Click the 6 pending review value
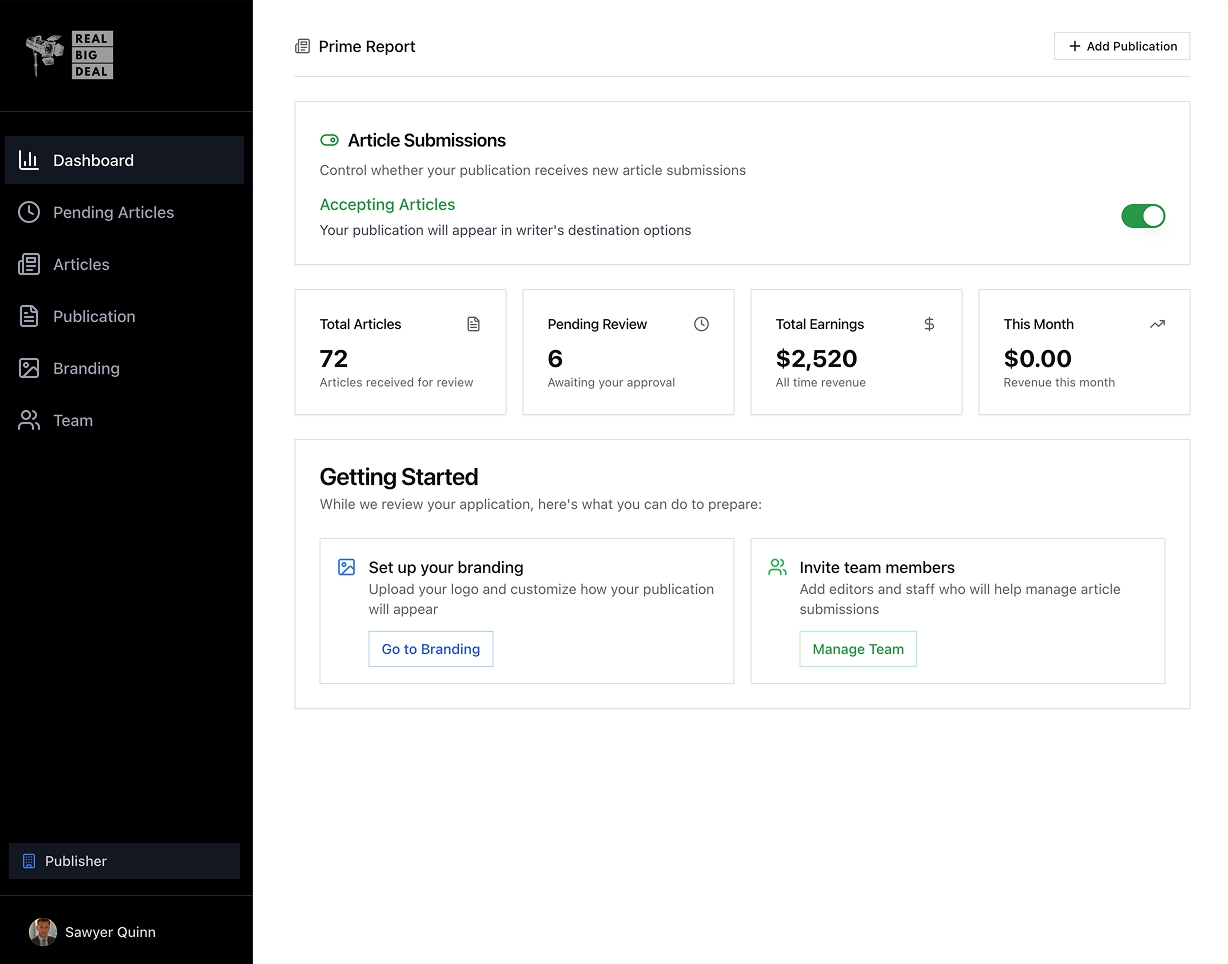Image resolution: width=1228 pixels, height=964 pixels. point(555,358)
